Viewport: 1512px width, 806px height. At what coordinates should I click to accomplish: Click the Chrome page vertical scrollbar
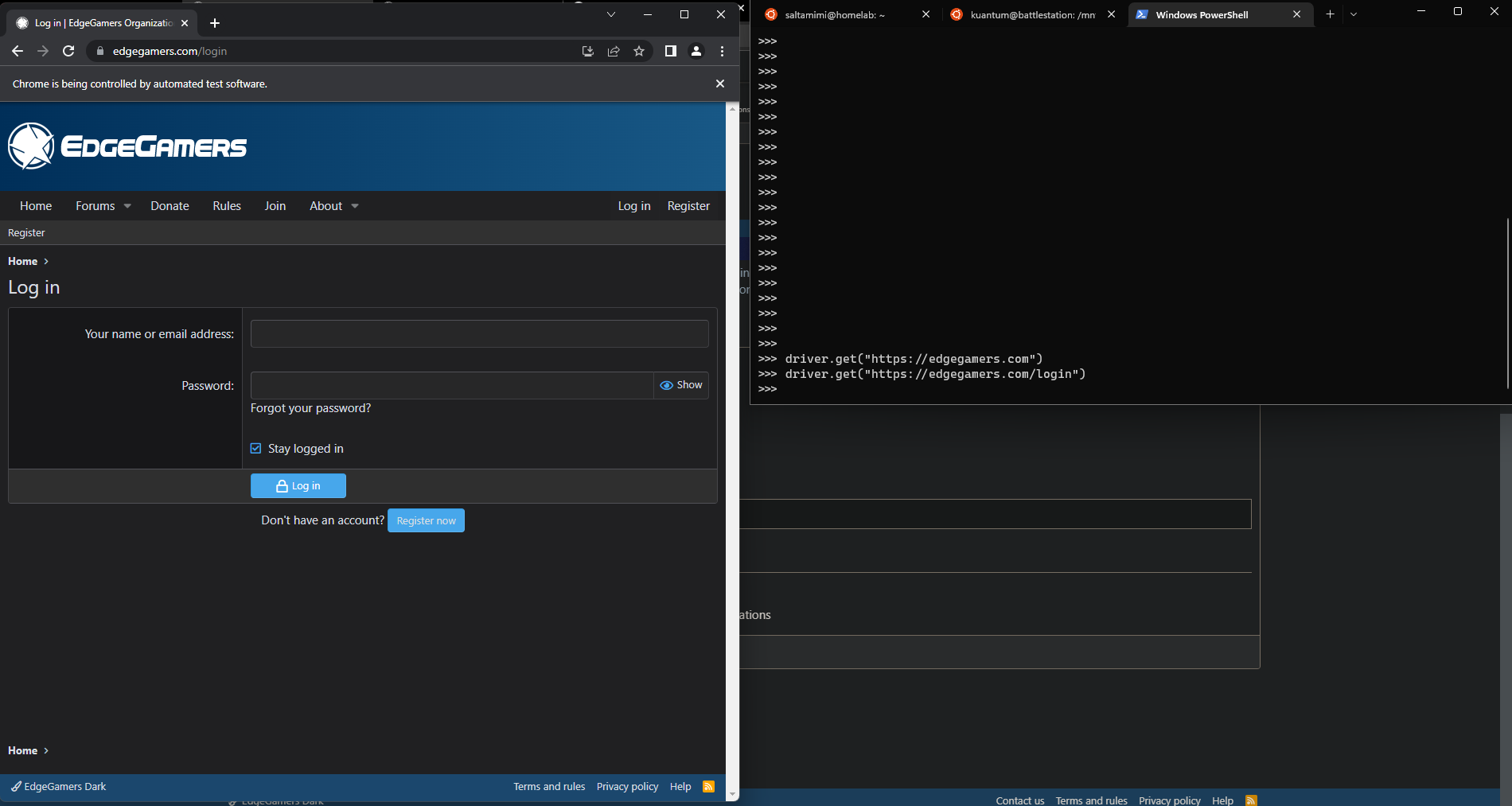point(732,451)
